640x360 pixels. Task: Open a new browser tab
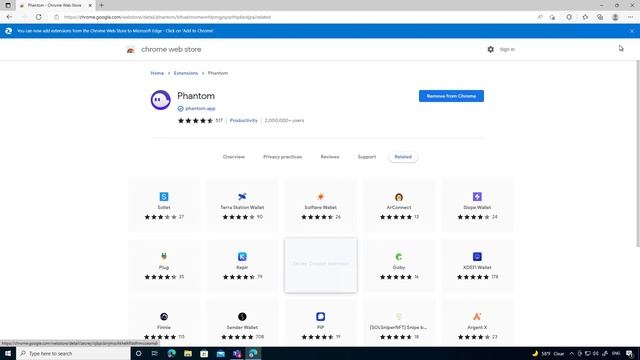(101, 5)
